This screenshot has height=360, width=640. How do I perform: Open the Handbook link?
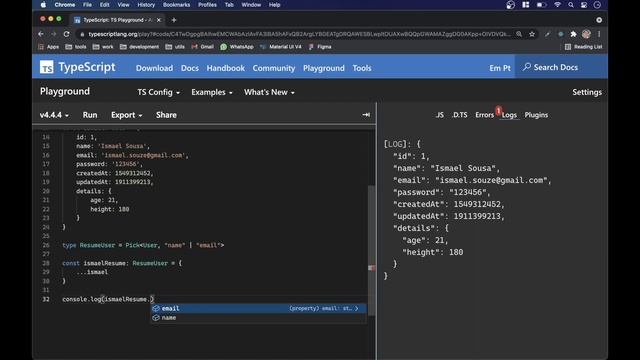226,68
